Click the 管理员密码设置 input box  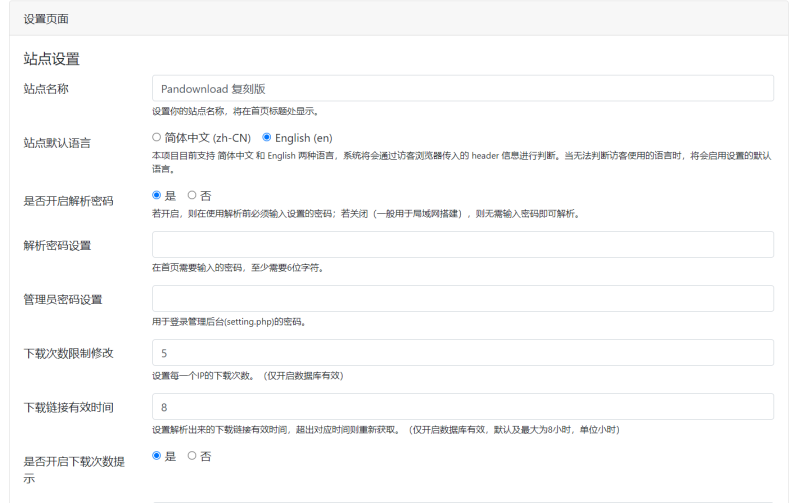pyautogui.click(x=462, y=299)
